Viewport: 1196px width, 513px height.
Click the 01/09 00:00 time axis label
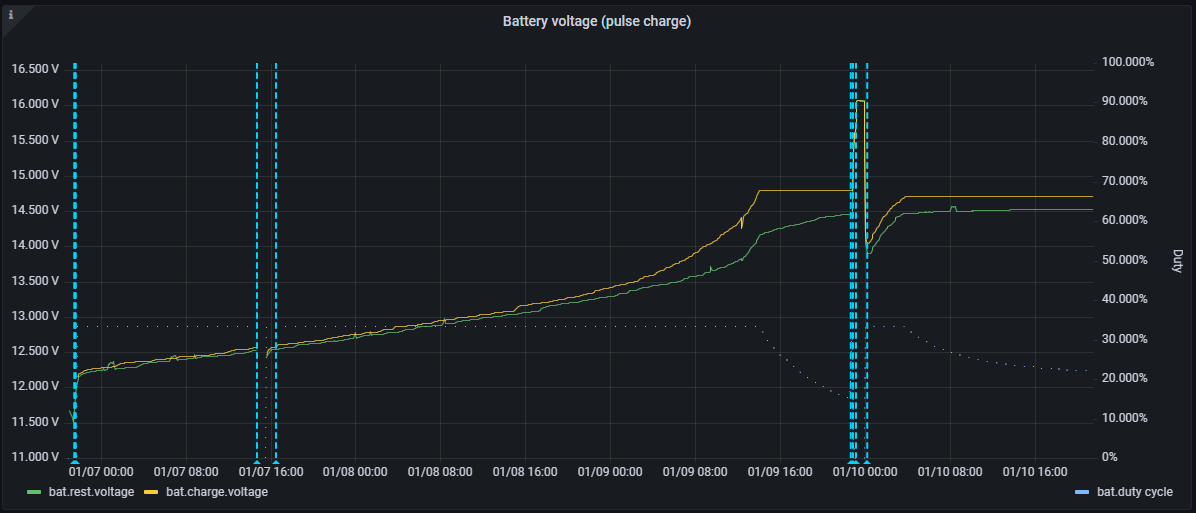[x=610, y=470]
